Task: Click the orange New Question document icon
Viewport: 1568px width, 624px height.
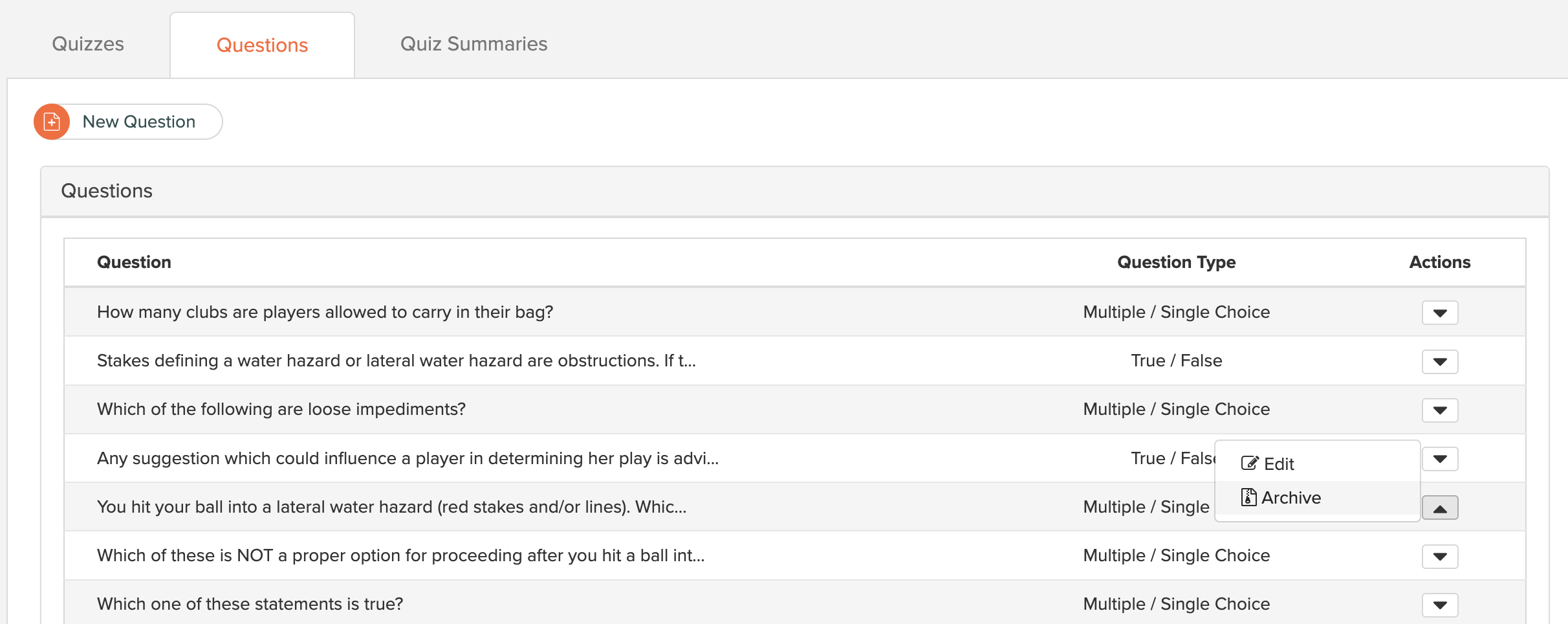Action: click(x=52, y=122)
